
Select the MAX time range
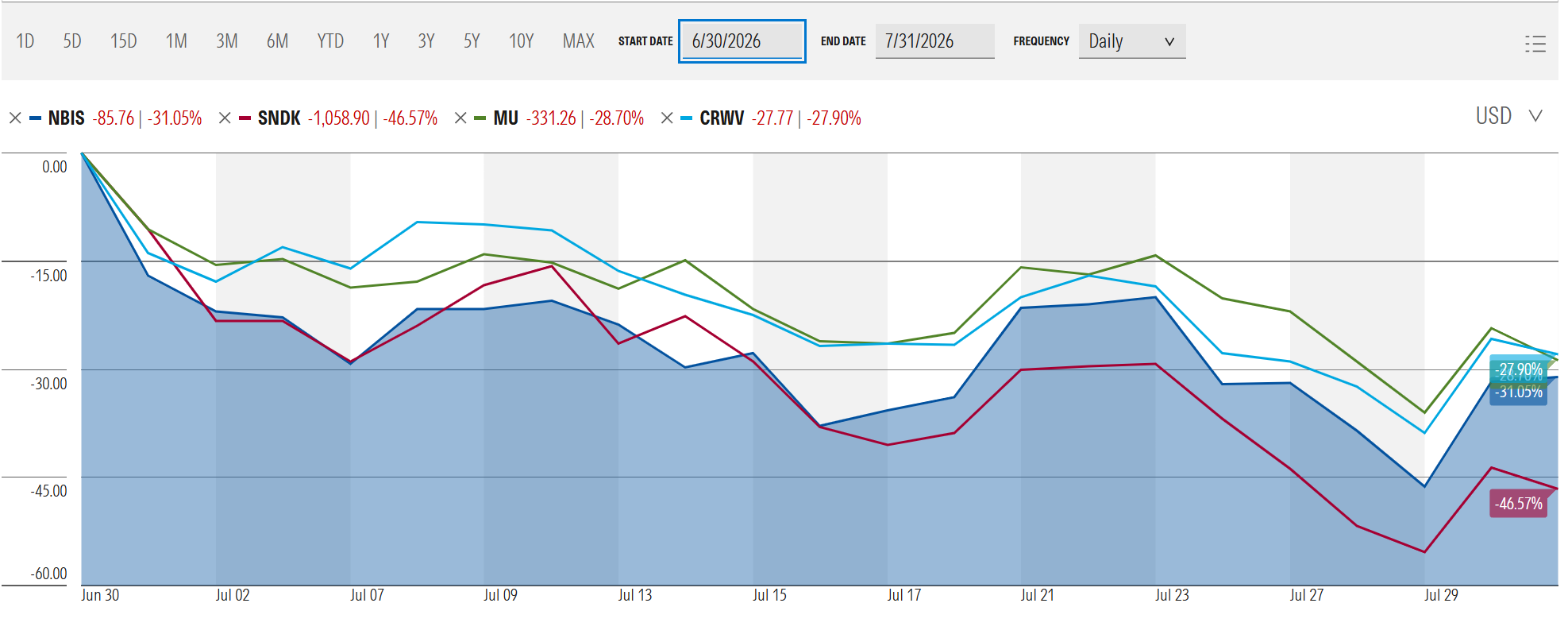pos(579,41)
